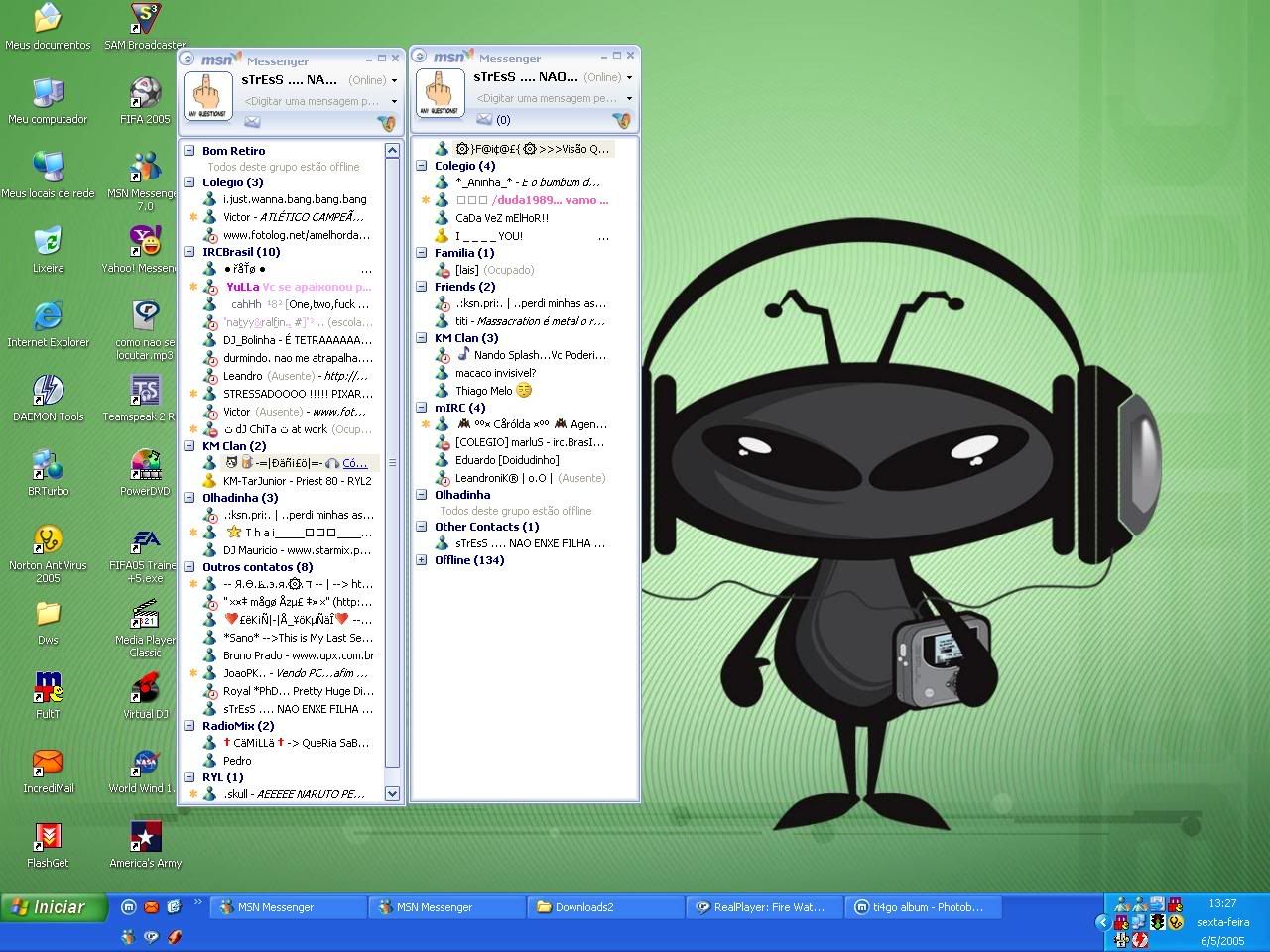Collapse the Friends (2) group
Viewport: 1270px width, 952px height.
click(422, 287)
